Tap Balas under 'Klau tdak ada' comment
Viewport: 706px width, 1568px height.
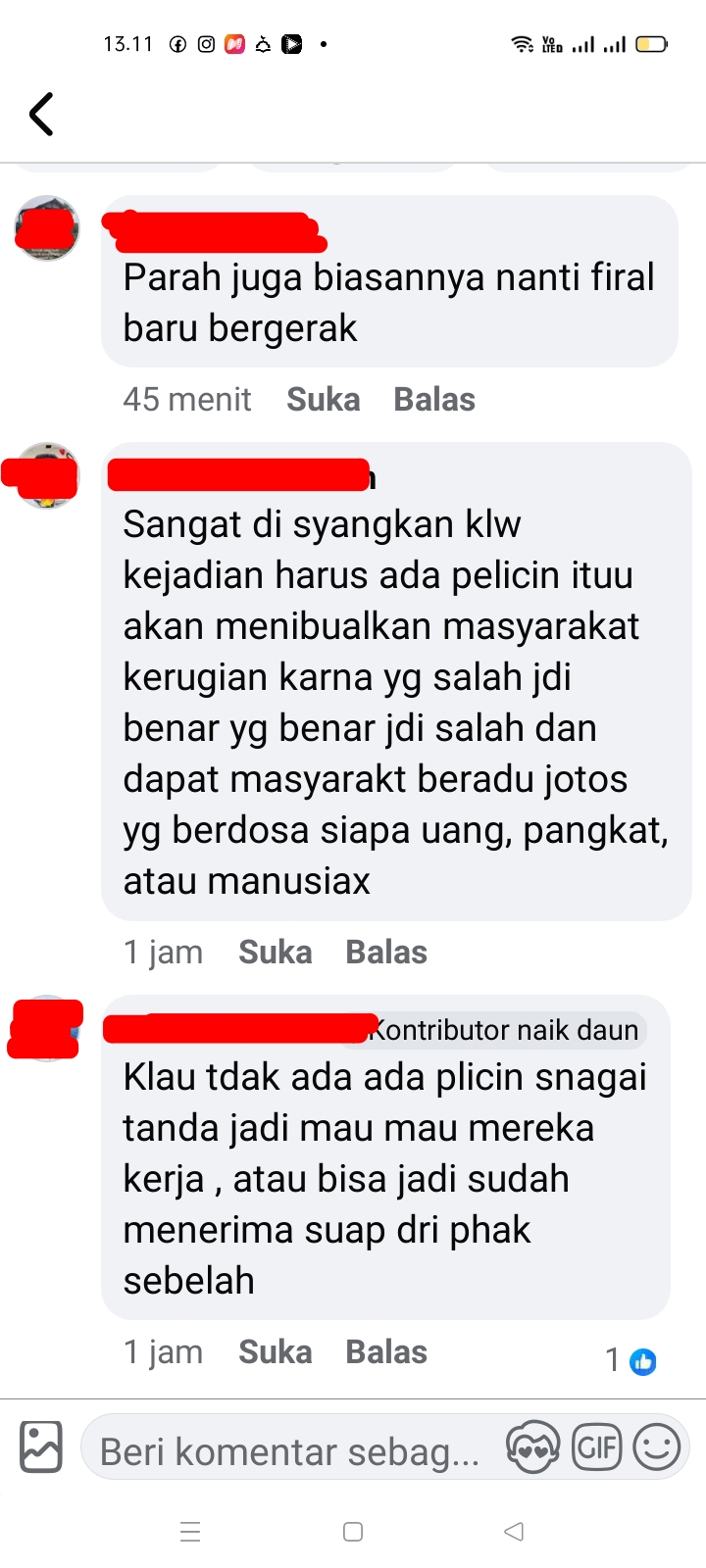click(x=386, y=1352)
